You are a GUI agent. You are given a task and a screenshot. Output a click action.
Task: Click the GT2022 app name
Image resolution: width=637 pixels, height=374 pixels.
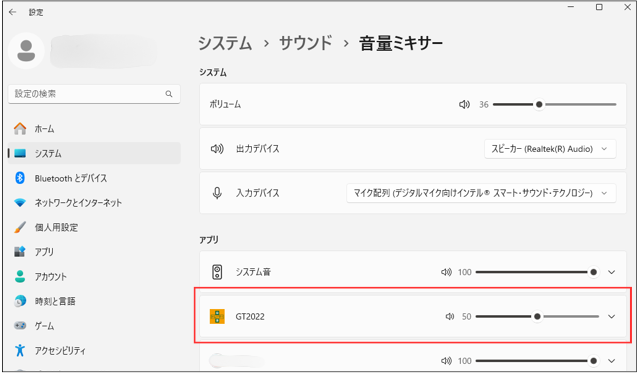(250, 316)
